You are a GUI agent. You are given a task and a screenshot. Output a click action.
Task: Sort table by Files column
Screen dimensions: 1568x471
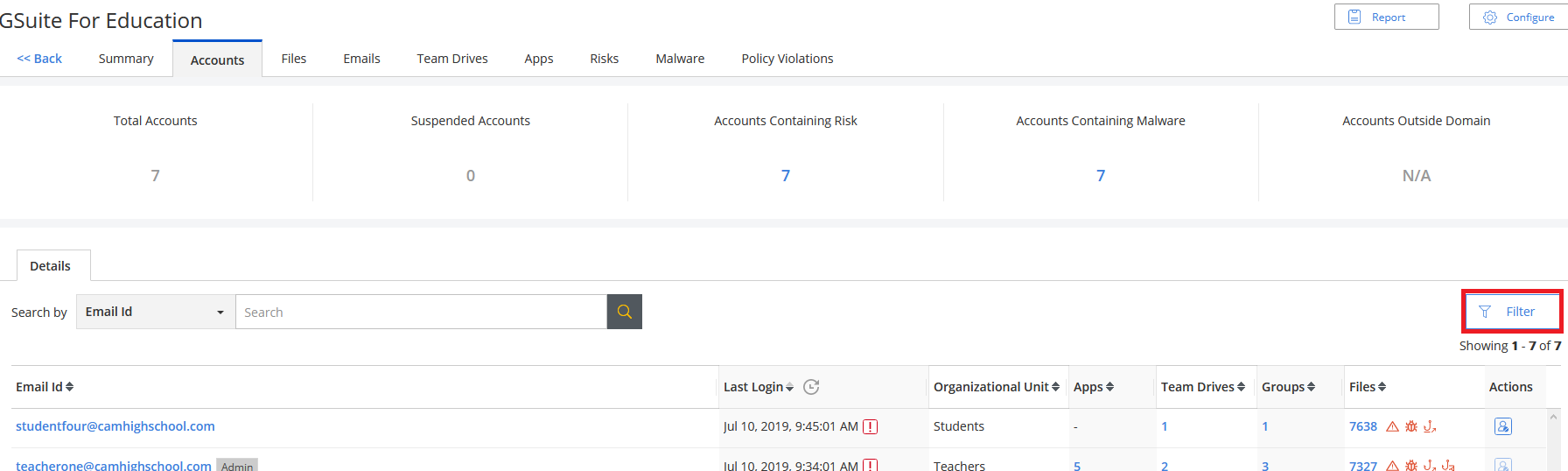[1367, 387]
